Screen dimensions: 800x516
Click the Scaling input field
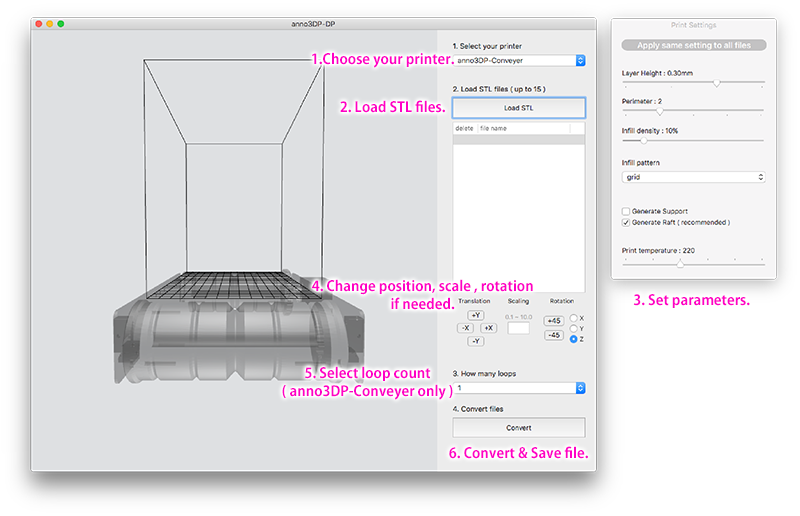pyautogui.click(x=518, y=328)
